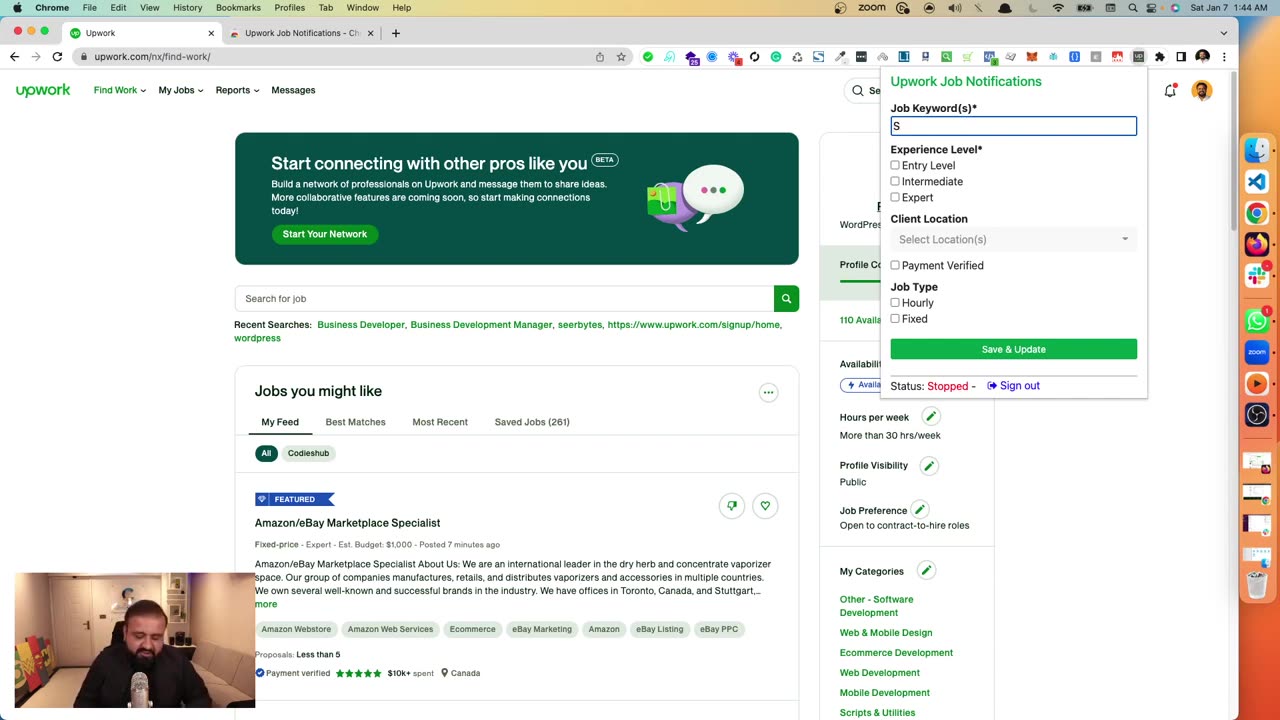The width and height of the screenshot is (1280, 720).
Task: Open Slack from the dock
Action: coord(1257,276)
